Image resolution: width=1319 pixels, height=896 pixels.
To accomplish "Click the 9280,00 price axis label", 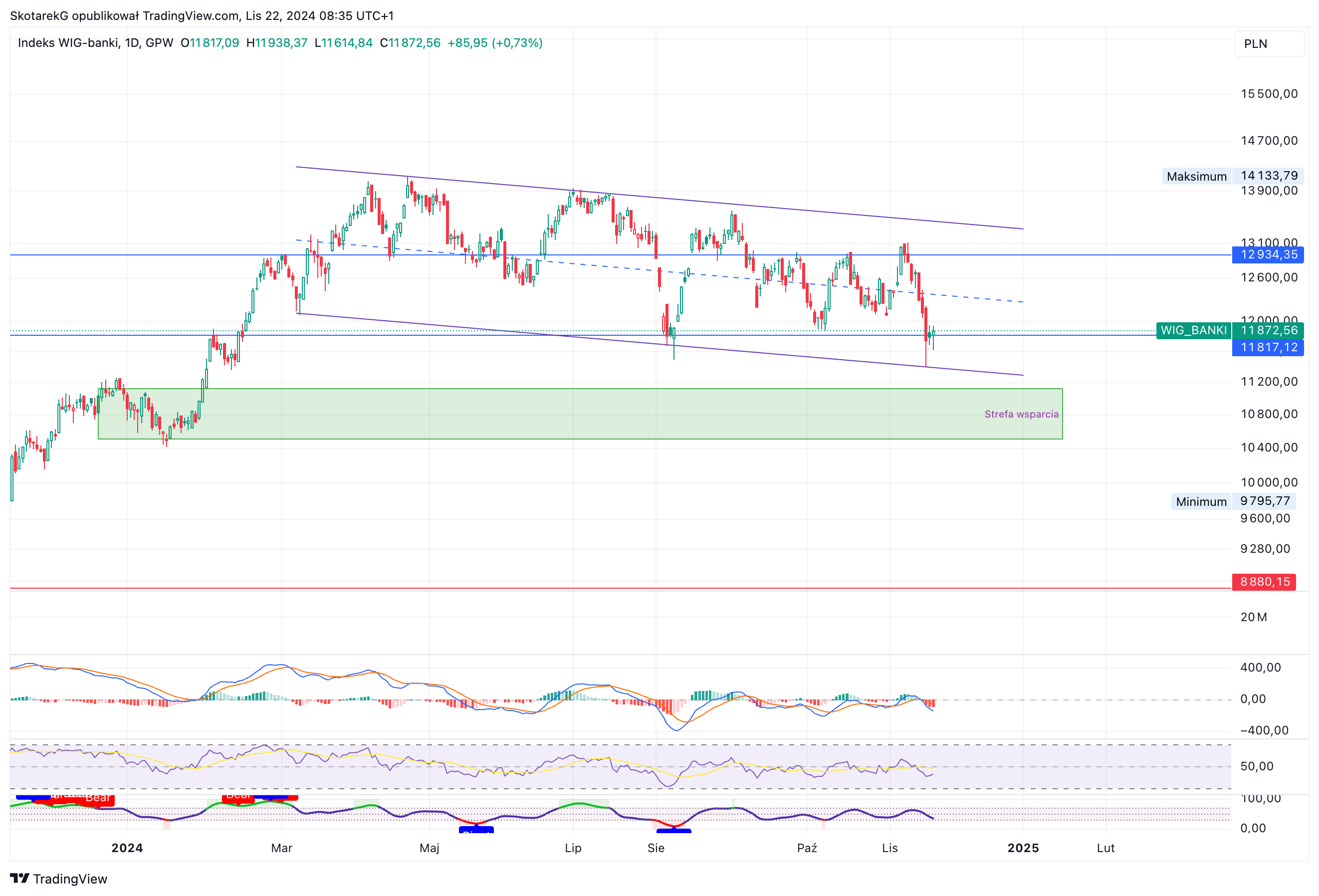I will pos(1265,549).
